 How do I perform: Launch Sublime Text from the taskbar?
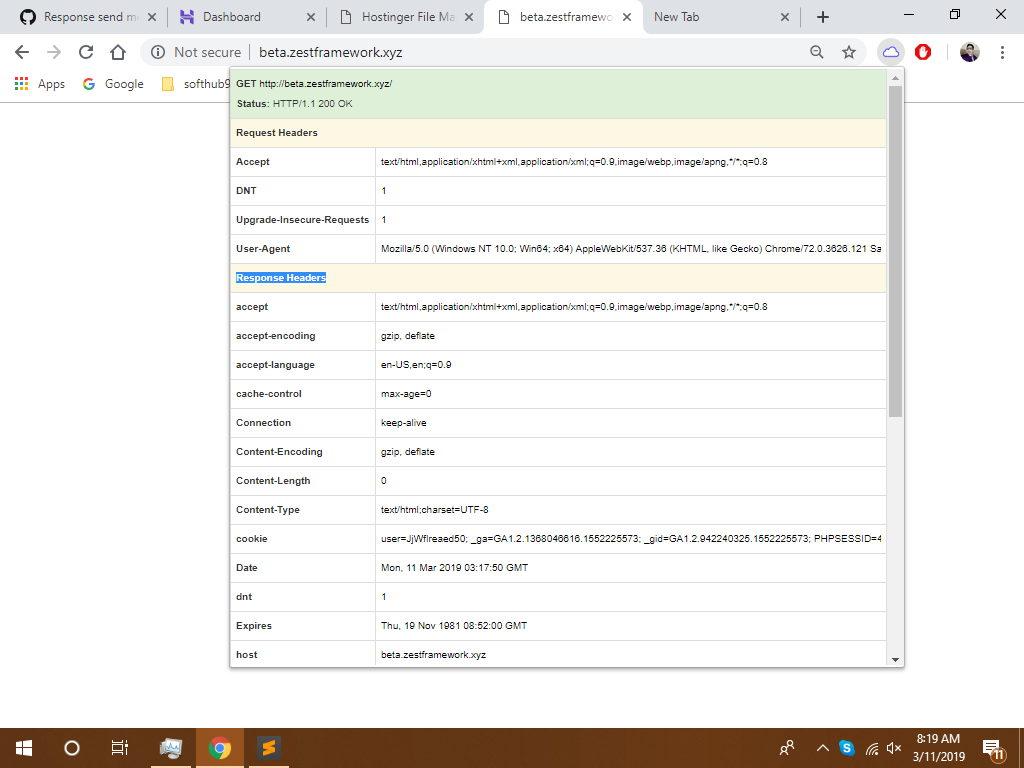click(267, 747)
